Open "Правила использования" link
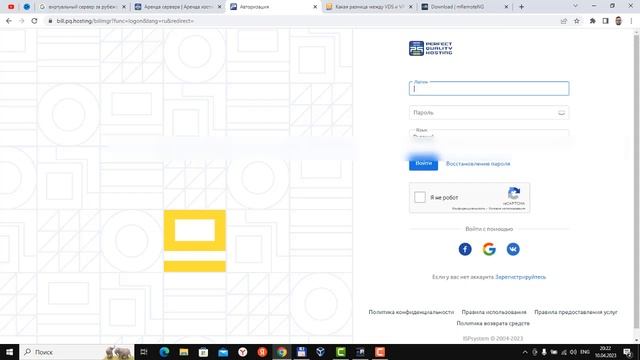The width and height of the screenshot is (640, 360). (x=494, y=312)
